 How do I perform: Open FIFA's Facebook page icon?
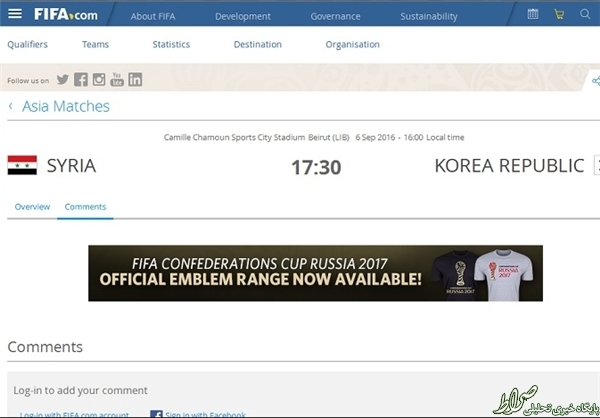[81, 80]
